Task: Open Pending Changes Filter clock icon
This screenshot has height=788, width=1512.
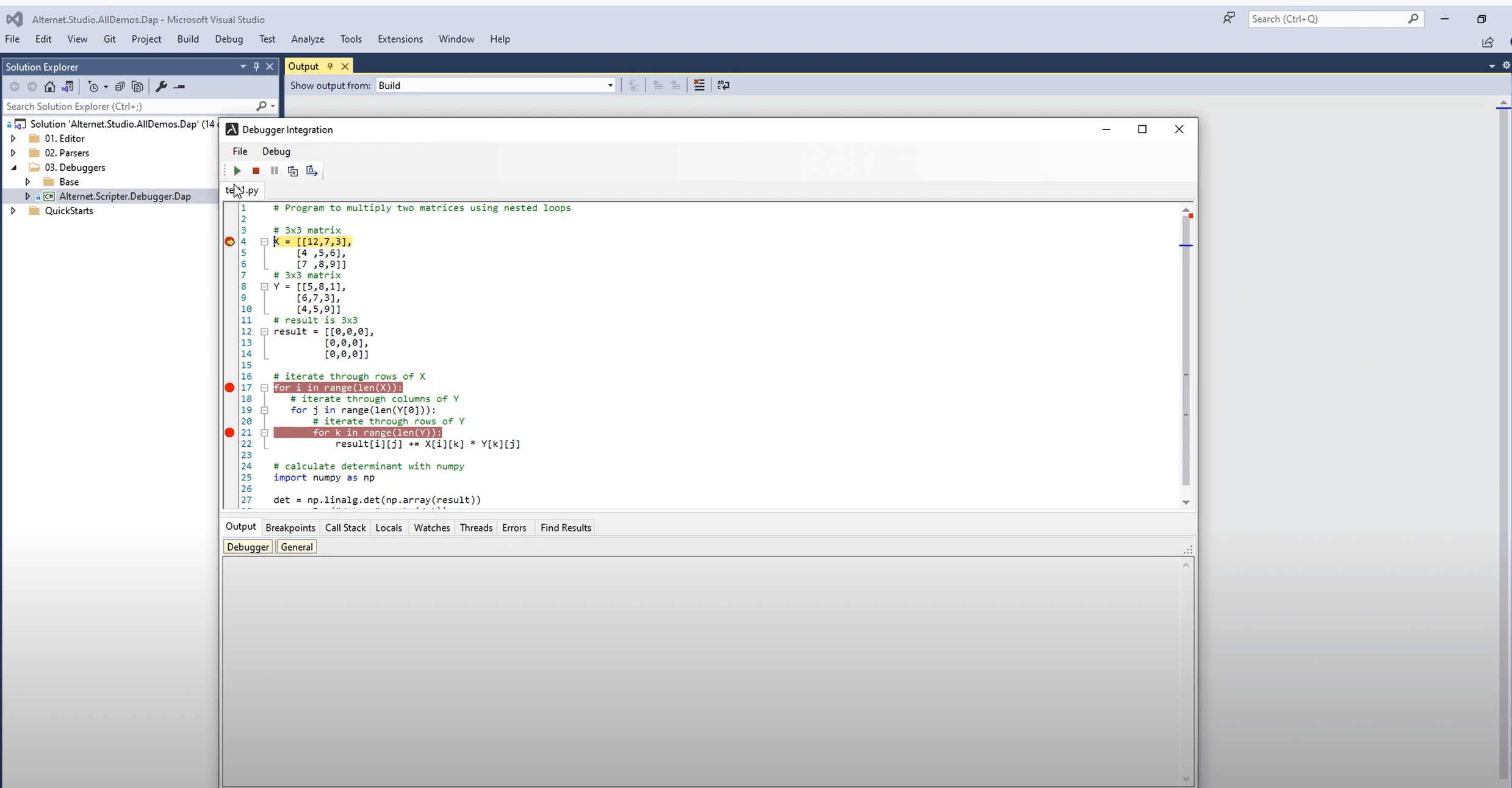Action: [93, 87]
